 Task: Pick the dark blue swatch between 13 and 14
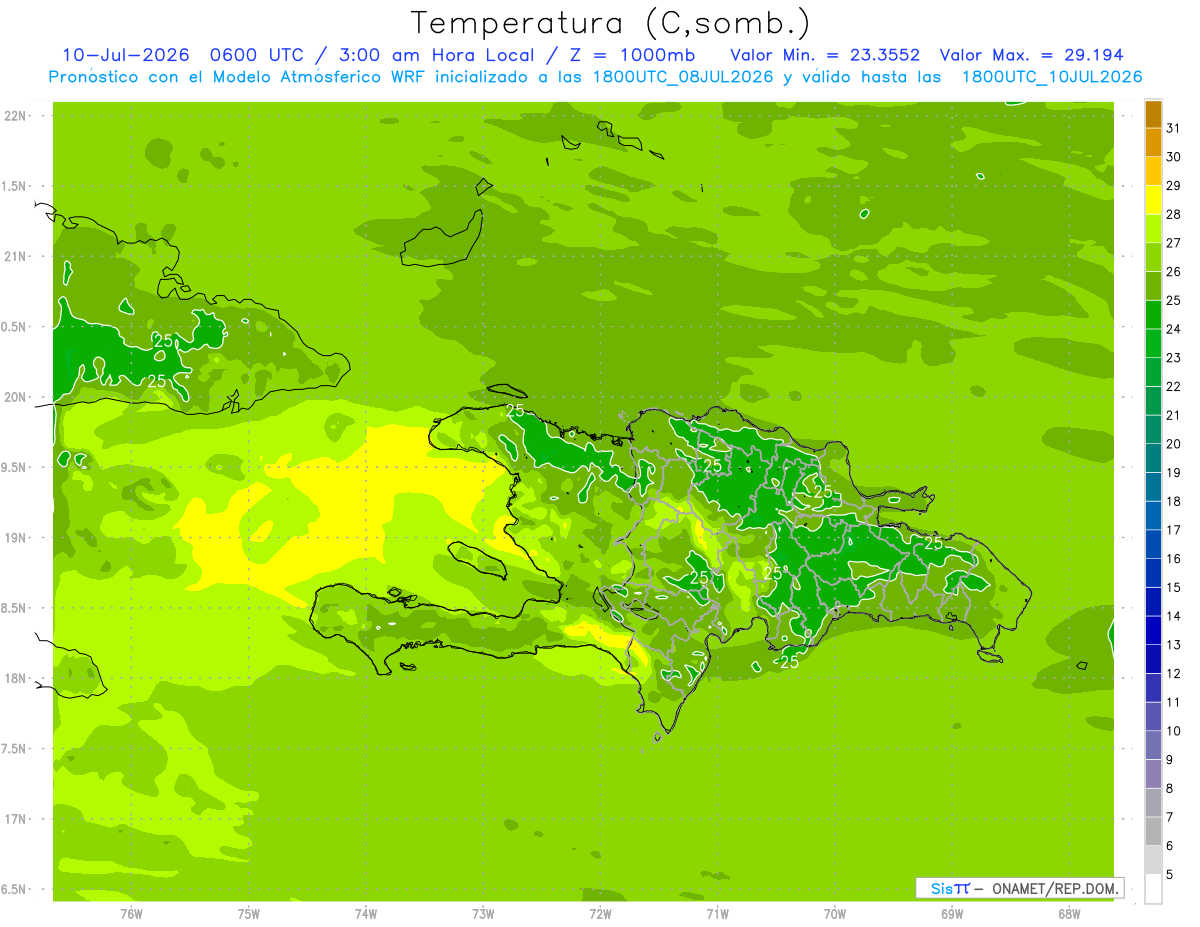(1153, 630)
